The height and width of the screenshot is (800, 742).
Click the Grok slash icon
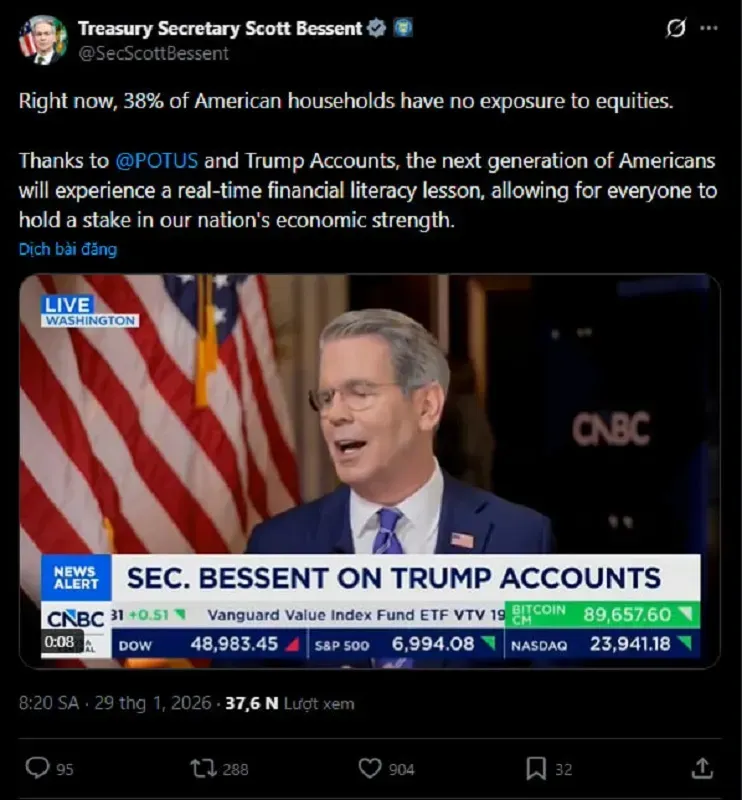[676, 29]
